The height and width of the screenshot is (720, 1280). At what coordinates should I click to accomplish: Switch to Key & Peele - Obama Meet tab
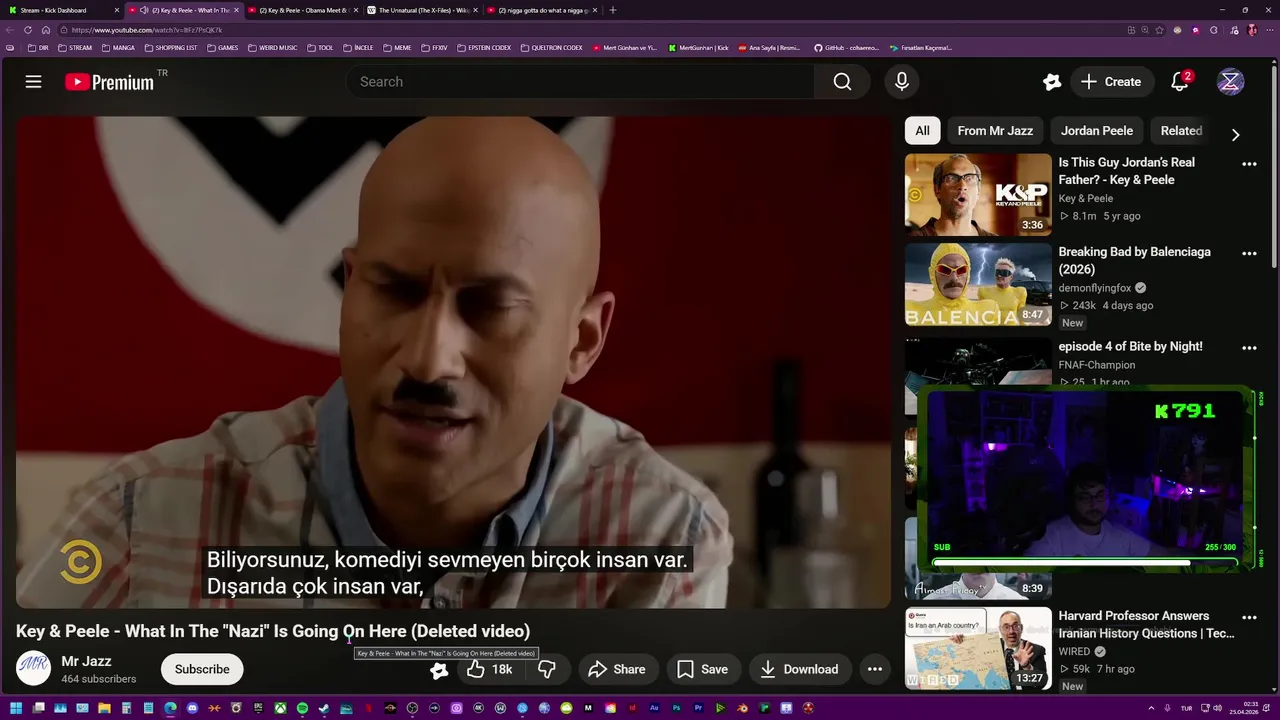point(302,10)
